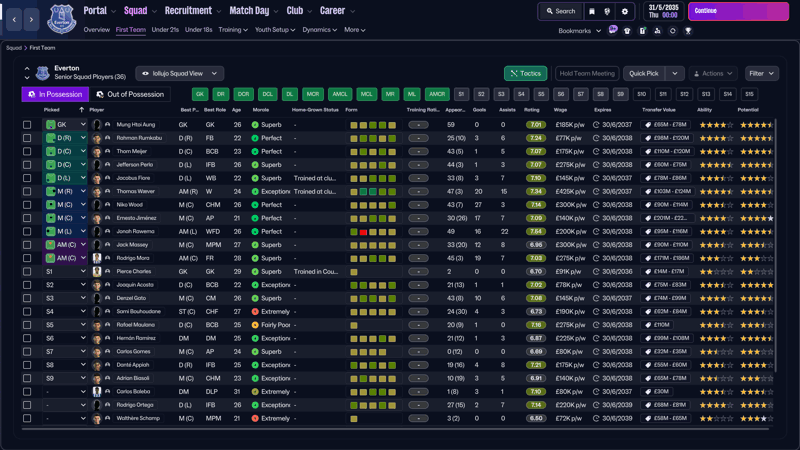Tick the checkbox for Jack Massey
This screenshot has width=800, height=450.
click(x=27, y=245)
